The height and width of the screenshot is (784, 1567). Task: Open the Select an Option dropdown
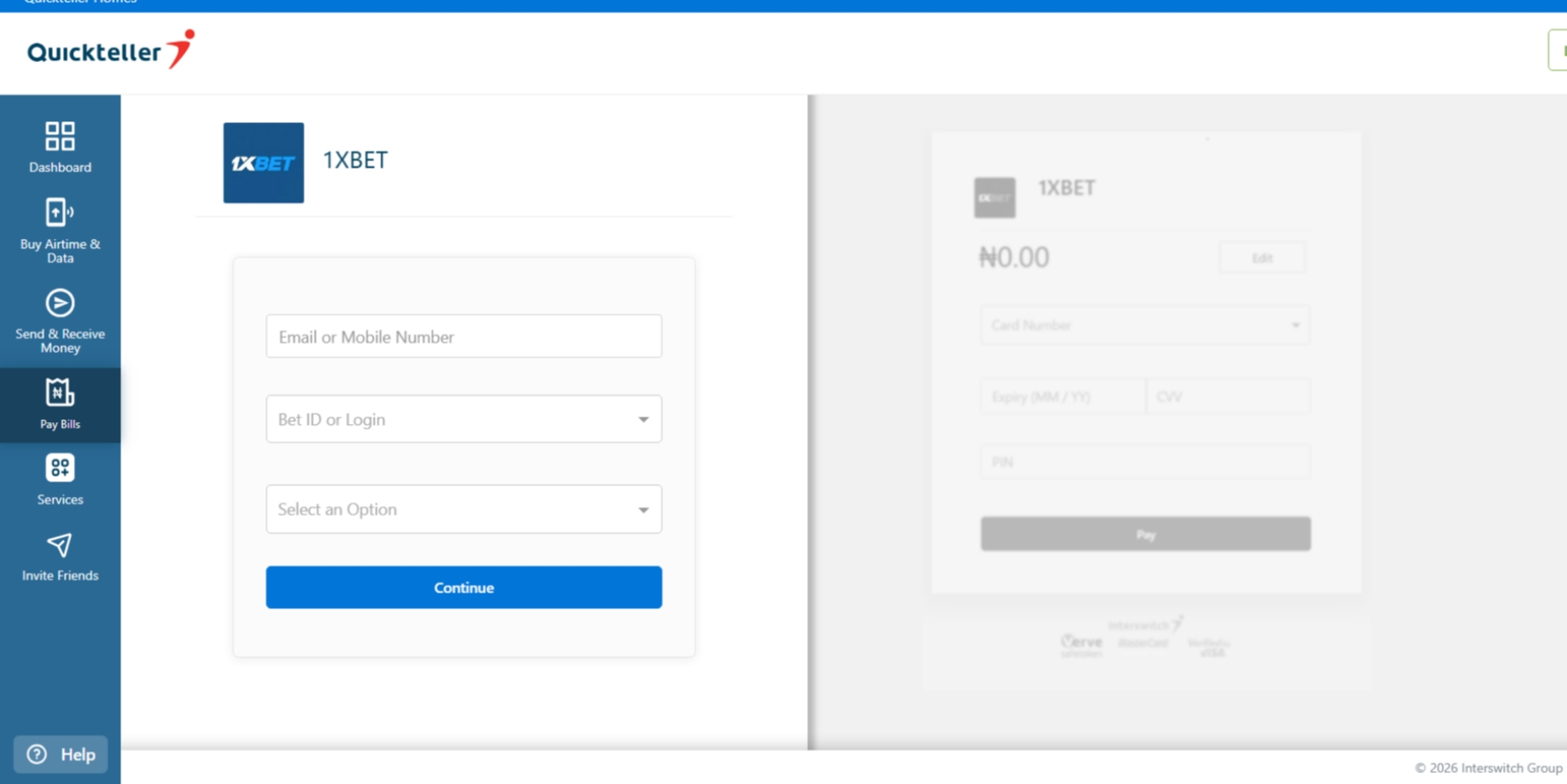643,509
